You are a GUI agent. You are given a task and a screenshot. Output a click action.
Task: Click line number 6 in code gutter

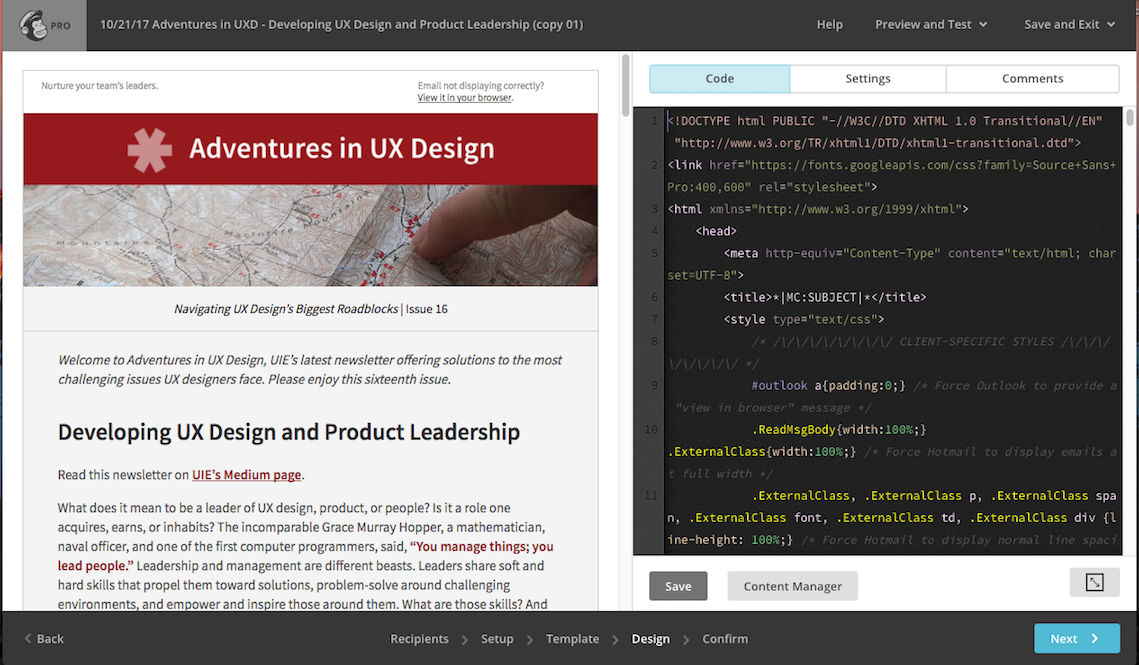(x=654, y=297)
